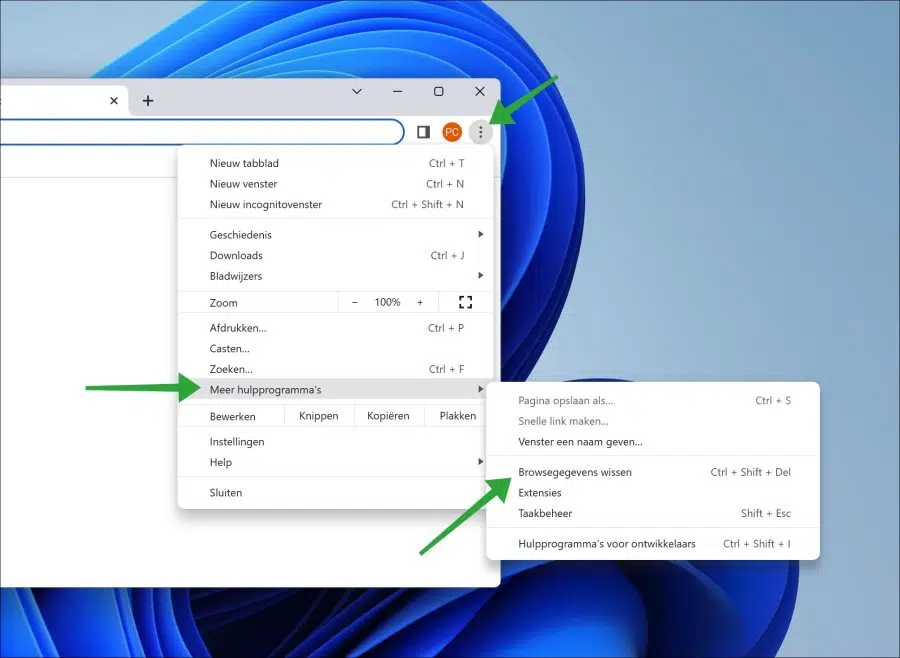Click the Plakken button
This screenshot has height=658, width=900.
(x=458, y=416)
